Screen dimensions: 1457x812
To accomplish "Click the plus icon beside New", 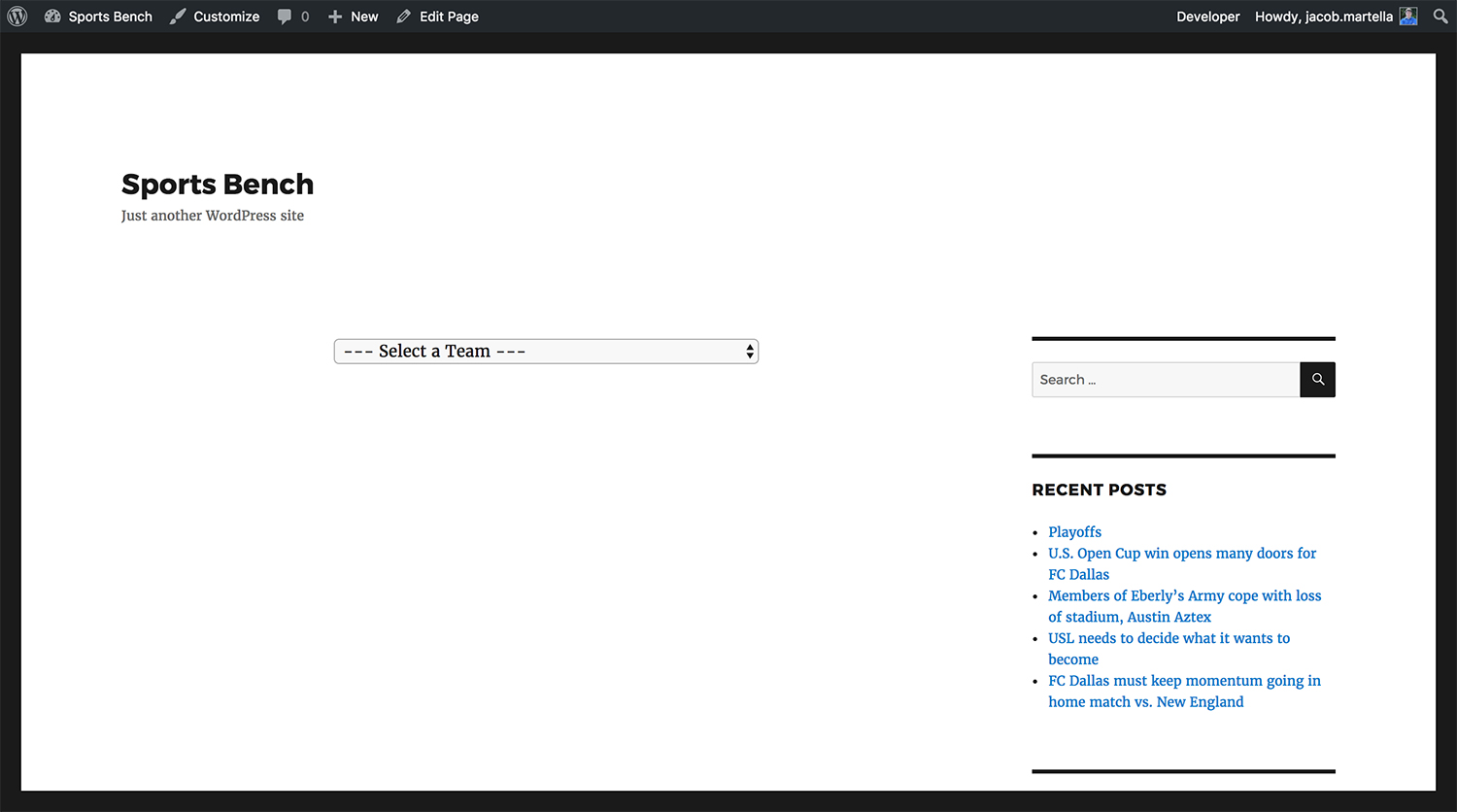I will tap(335, 17).
